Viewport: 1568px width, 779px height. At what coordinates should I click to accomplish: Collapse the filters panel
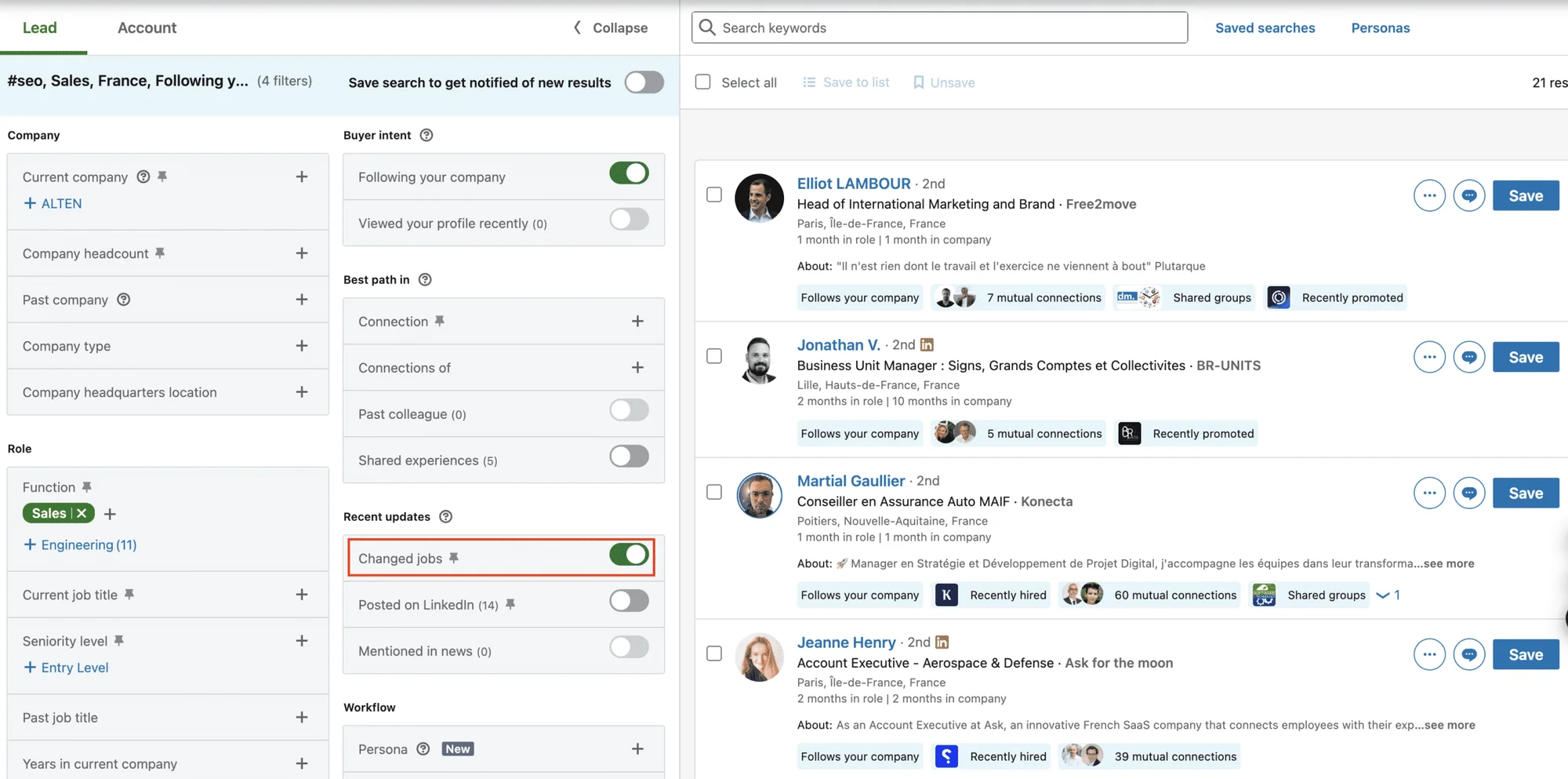(611, 27)
